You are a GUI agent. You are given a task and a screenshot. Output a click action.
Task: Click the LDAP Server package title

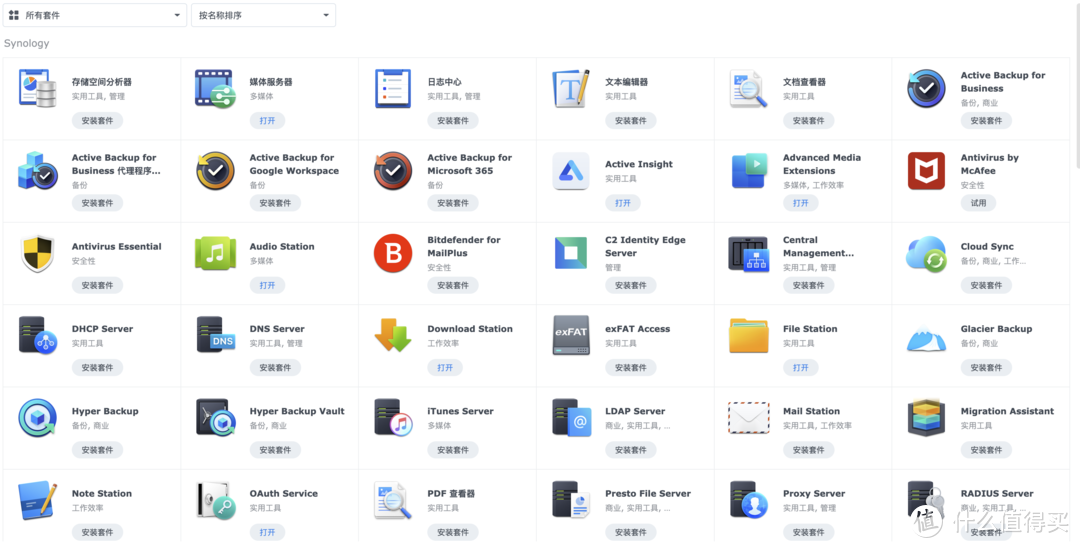tap(635, 411)
